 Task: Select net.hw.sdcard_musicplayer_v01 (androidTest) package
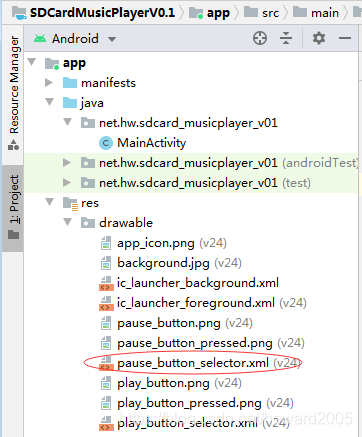tap(229, 163)
